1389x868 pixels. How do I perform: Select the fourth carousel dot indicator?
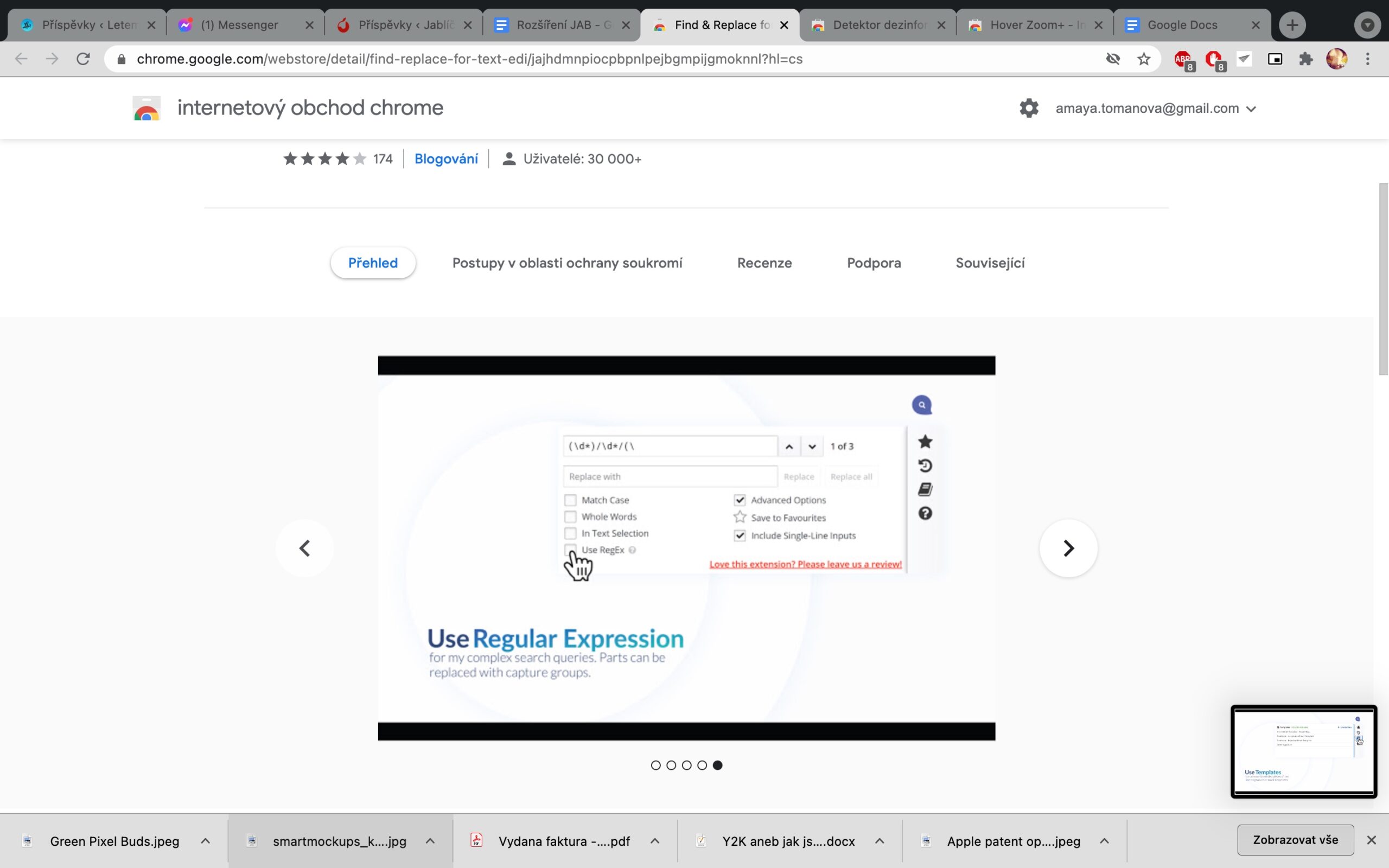tap(702, 765)
